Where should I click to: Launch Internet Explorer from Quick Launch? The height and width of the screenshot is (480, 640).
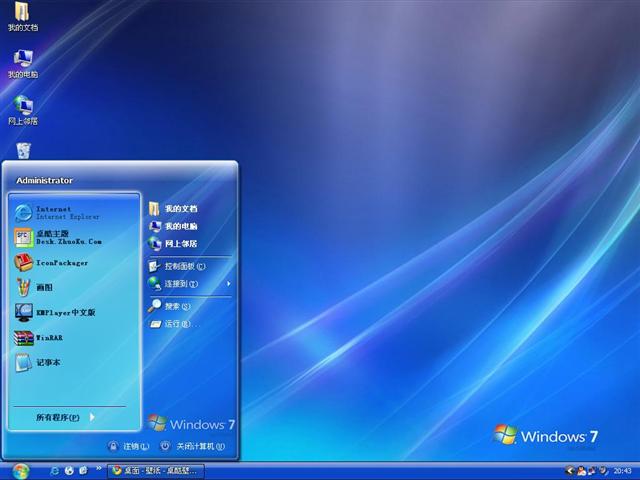point(54,471)
